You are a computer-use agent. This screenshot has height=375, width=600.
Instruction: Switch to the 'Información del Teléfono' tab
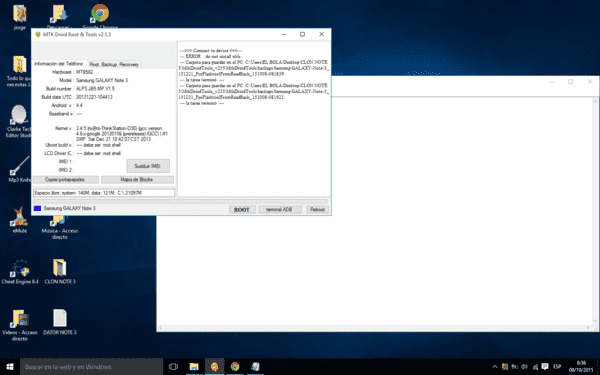59,64
